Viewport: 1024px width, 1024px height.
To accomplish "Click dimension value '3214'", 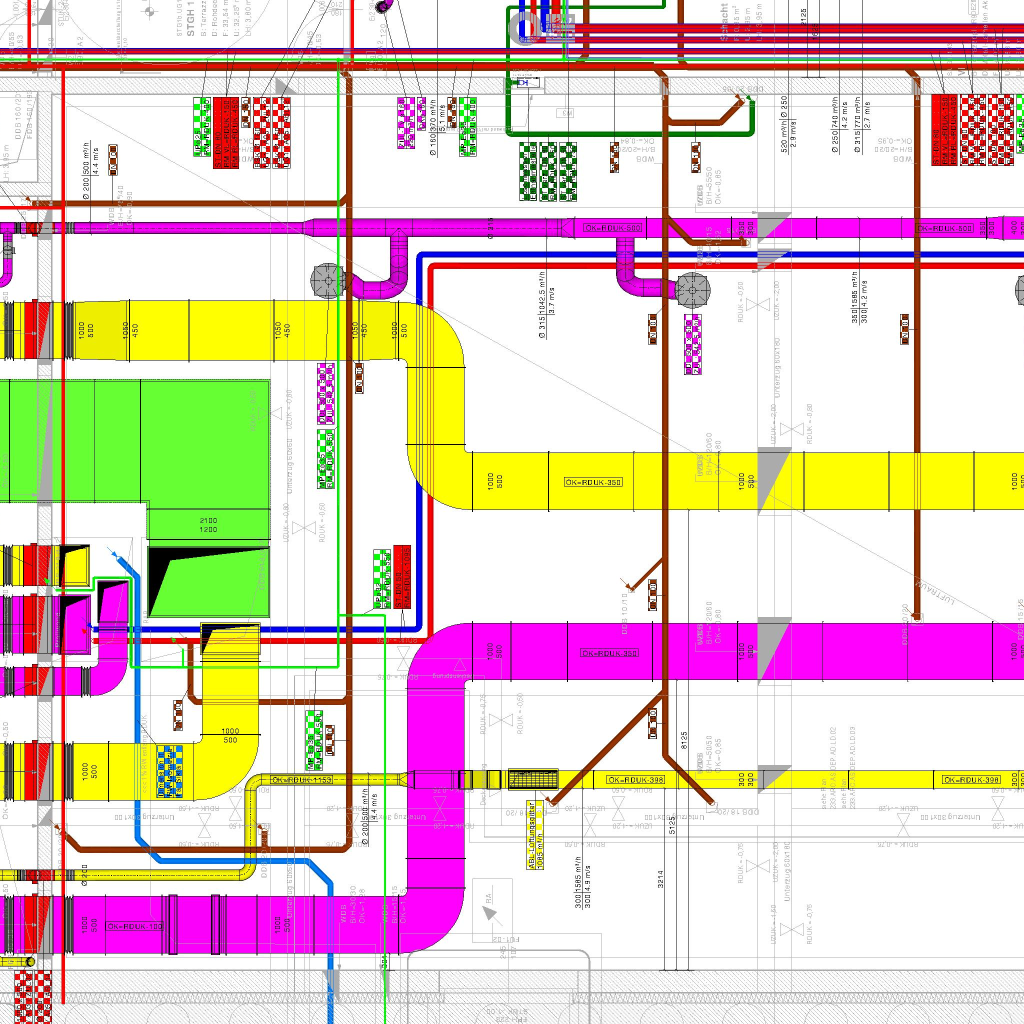I will tap(660, 879).
